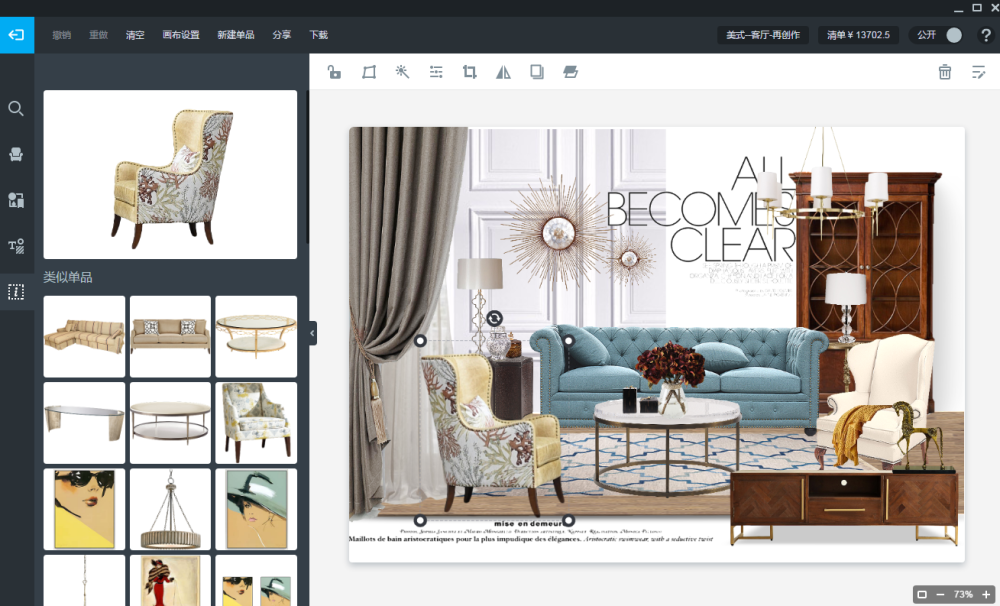The width and height of the screenshot is (1000, 606).
Task: Click the flip horizontal mirror icon
Action: coord(504,72)
